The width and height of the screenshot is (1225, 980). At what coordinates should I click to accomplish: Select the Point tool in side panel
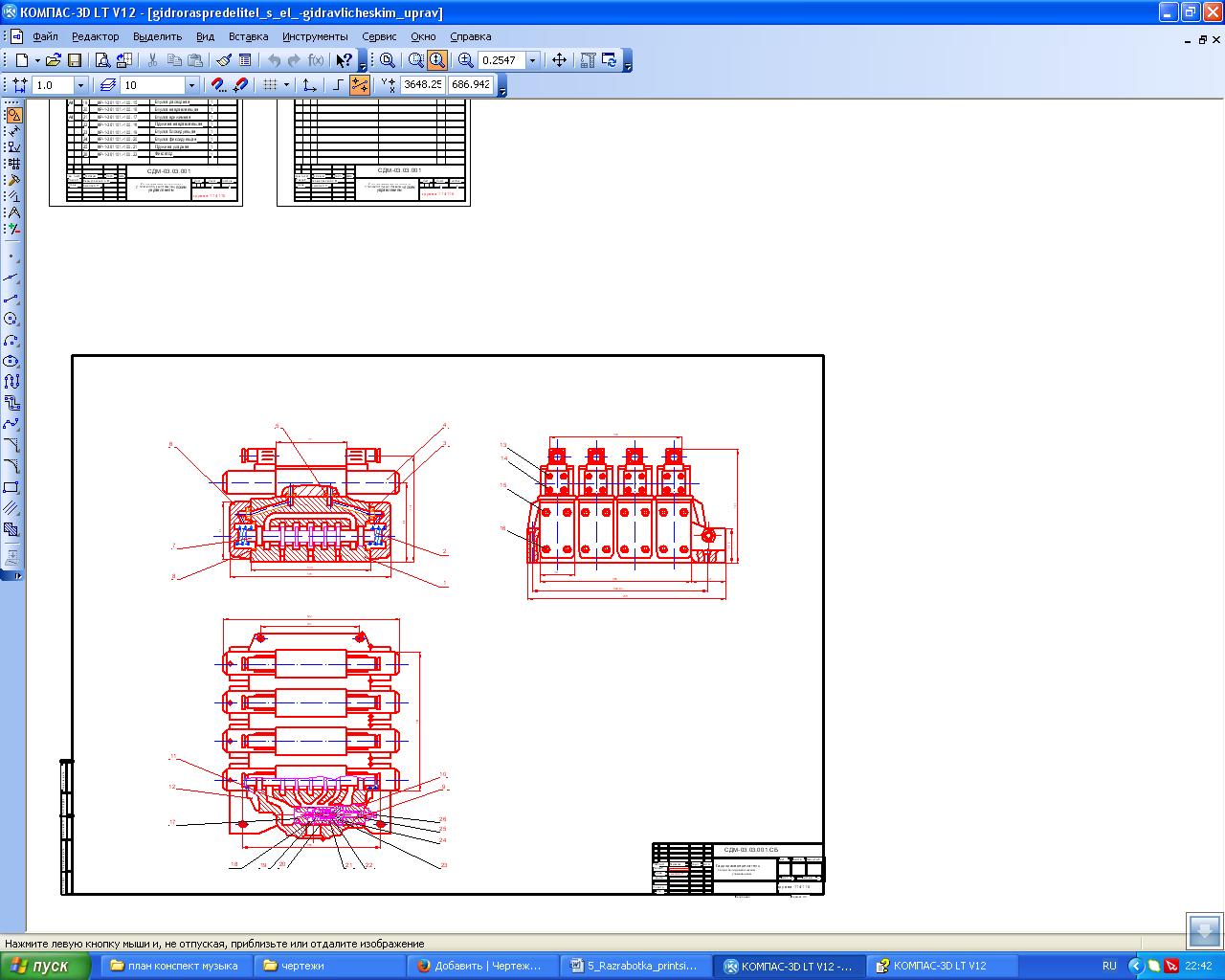(x=11, y=256)
